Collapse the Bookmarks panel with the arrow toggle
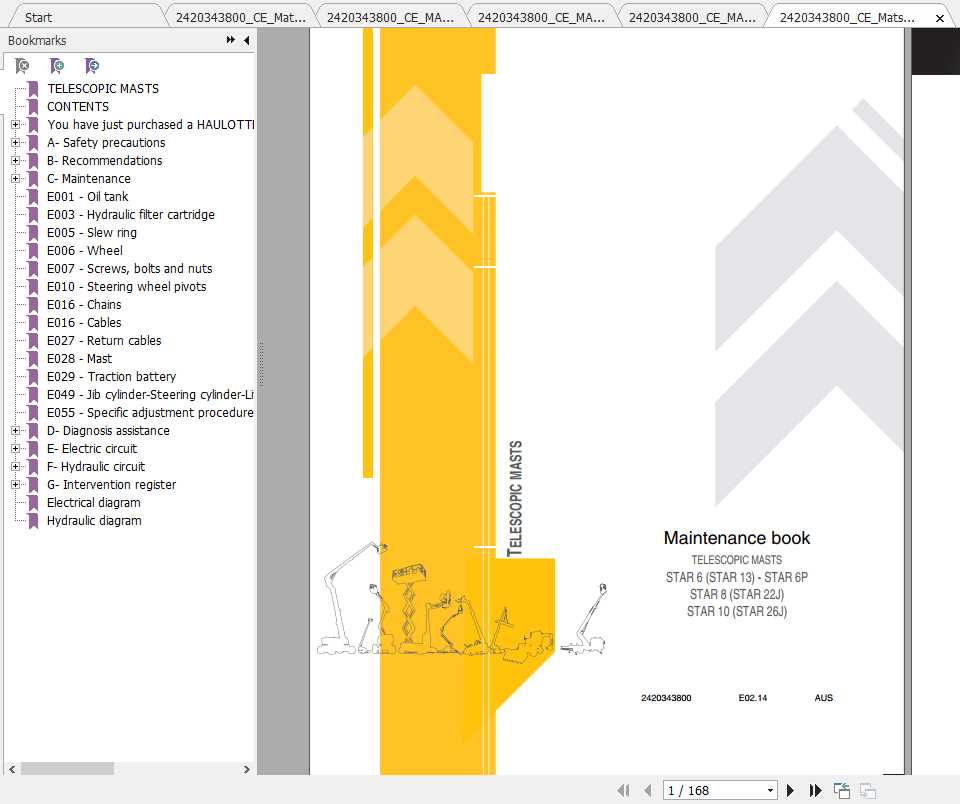 pyautogui.click(x=246, y=40)
